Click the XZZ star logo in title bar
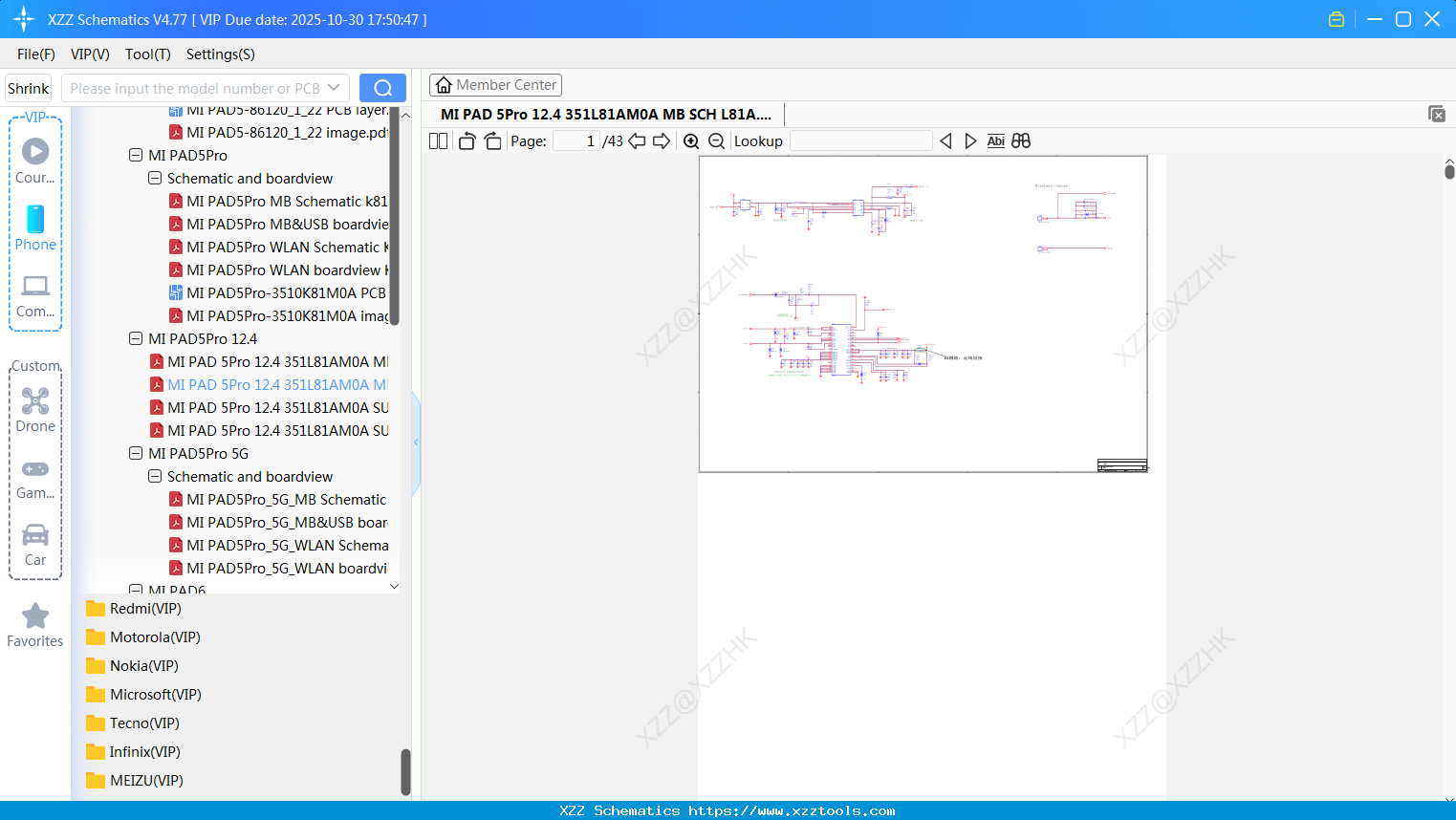The width and height of the screenshot is (1456, 820). (x=24, y=19)
